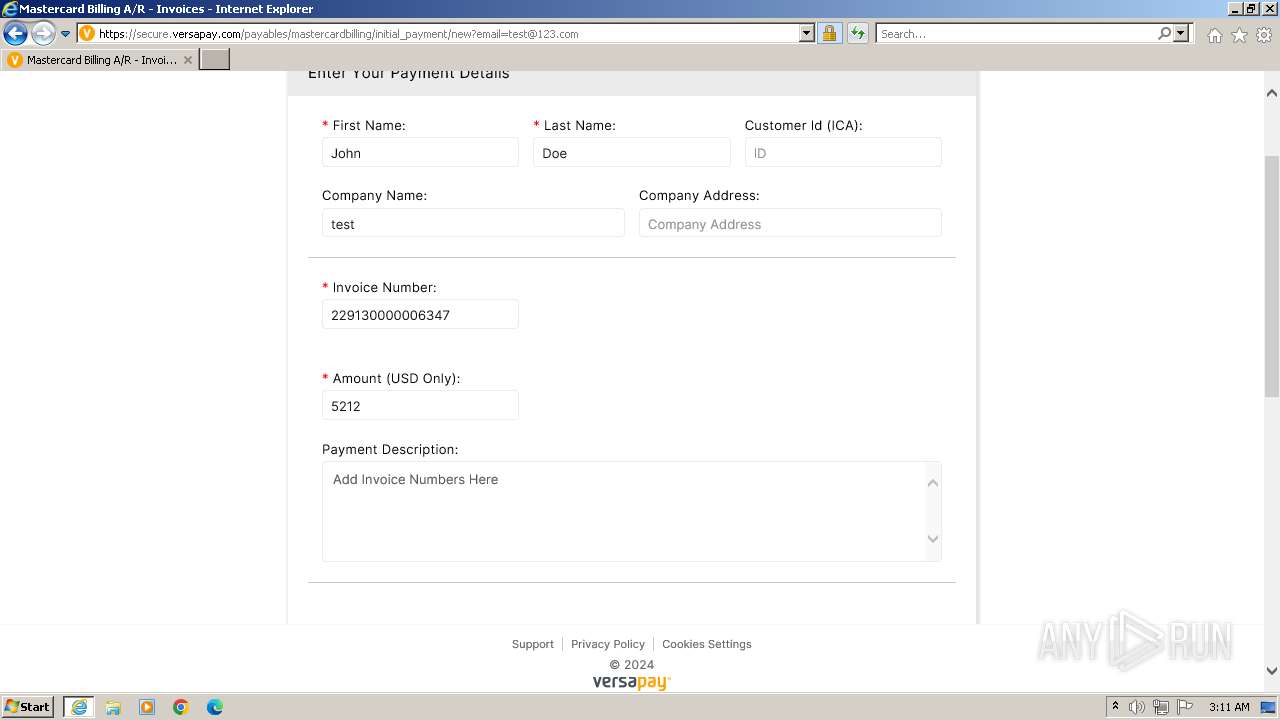Click the Payment Description text area
1280x720 pixels.
(x=632, y=511)
